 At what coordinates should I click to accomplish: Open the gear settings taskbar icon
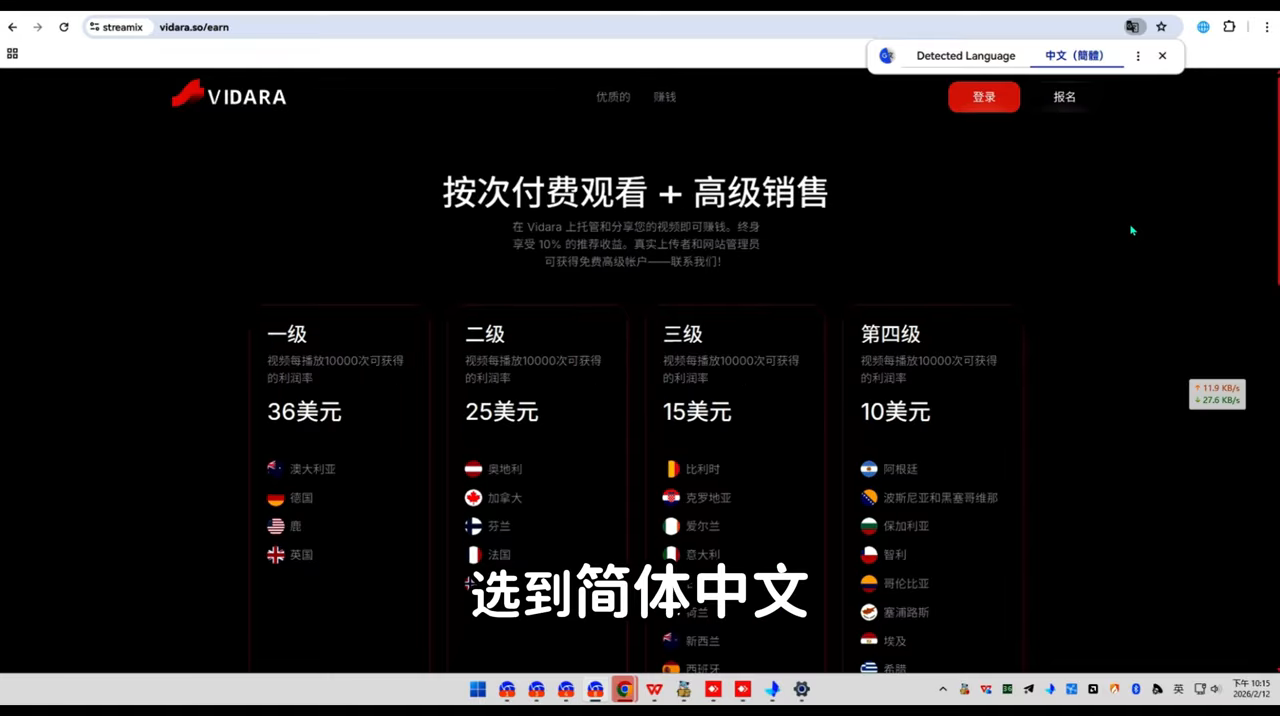point(801,689)
